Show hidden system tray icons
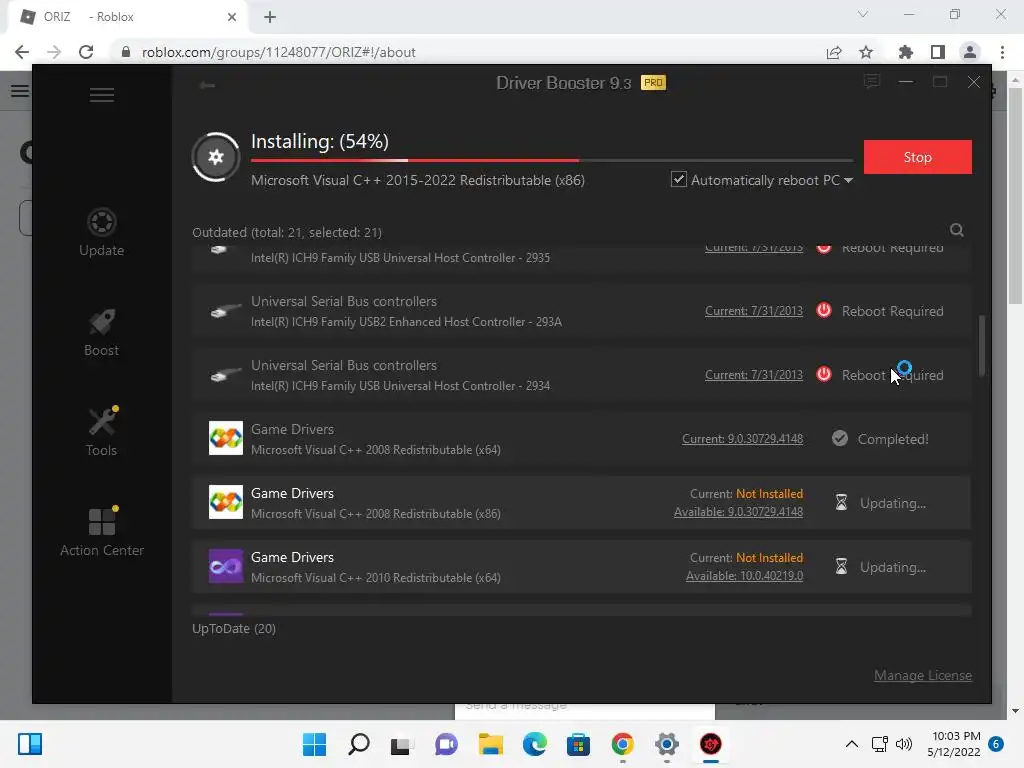This screenshot has width=1024, height=768. (852, 744)
